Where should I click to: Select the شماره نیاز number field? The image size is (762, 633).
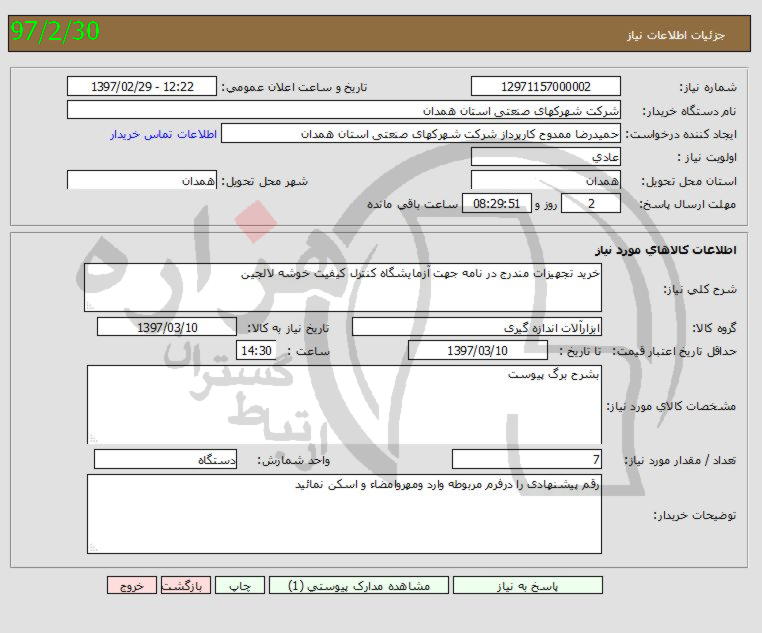click(x=545, y=87)
